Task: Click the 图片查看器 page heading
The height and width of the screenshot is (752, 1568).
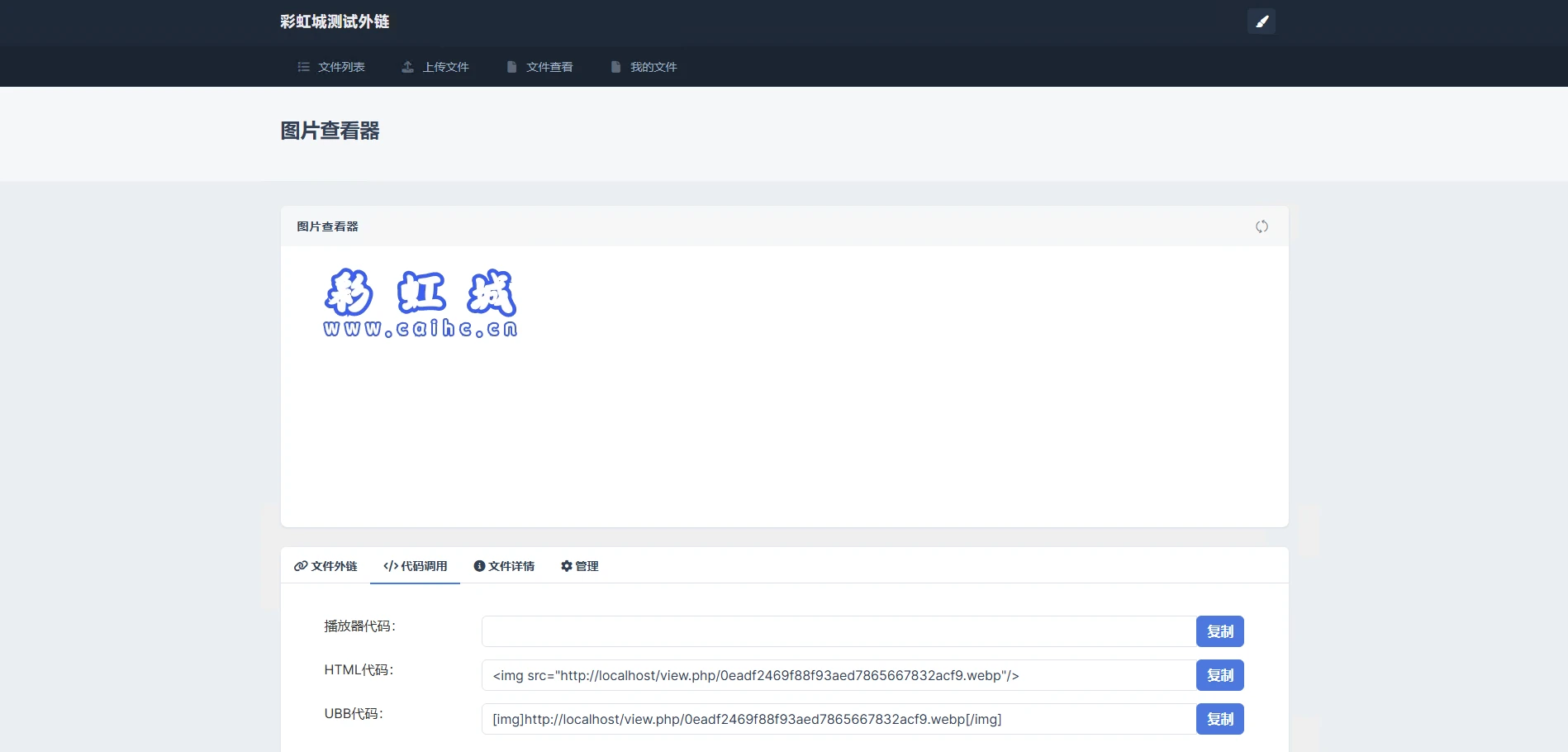Action: point(330,131)
